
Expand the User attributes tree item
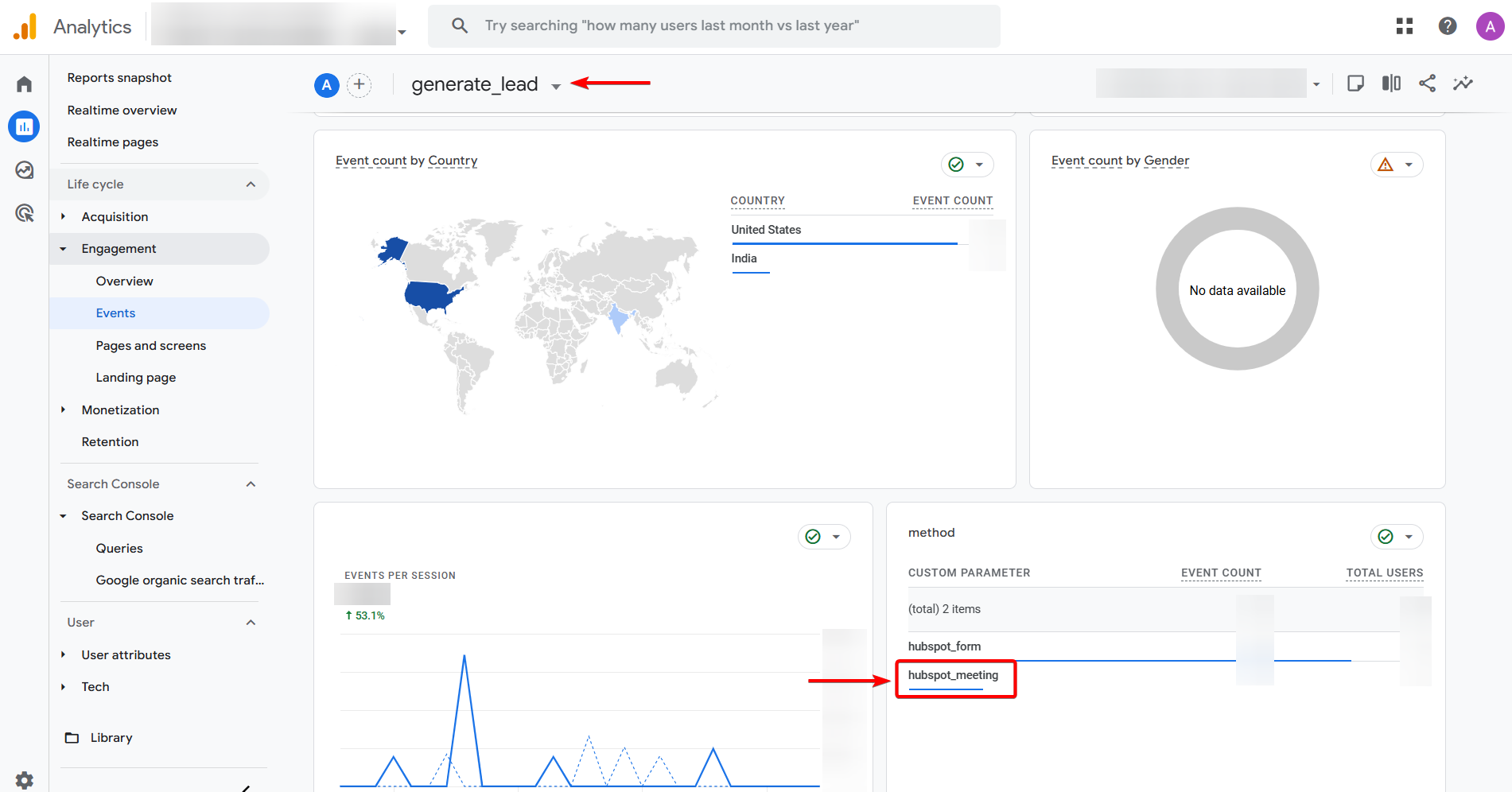coord(63,654)
